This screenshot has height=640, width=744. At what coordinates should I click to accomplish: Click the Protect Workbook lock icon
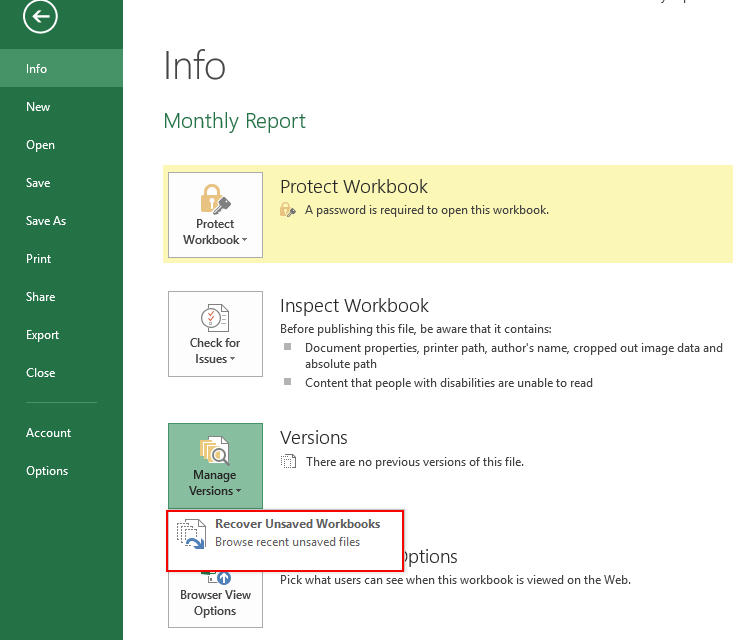pyautogui.click(x=215, y=197)
